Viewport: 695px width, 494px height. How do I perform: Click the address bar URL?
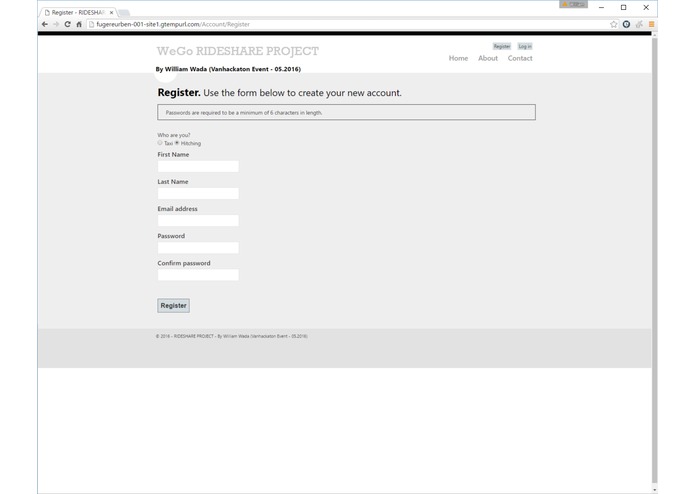[x=173, y=24]
